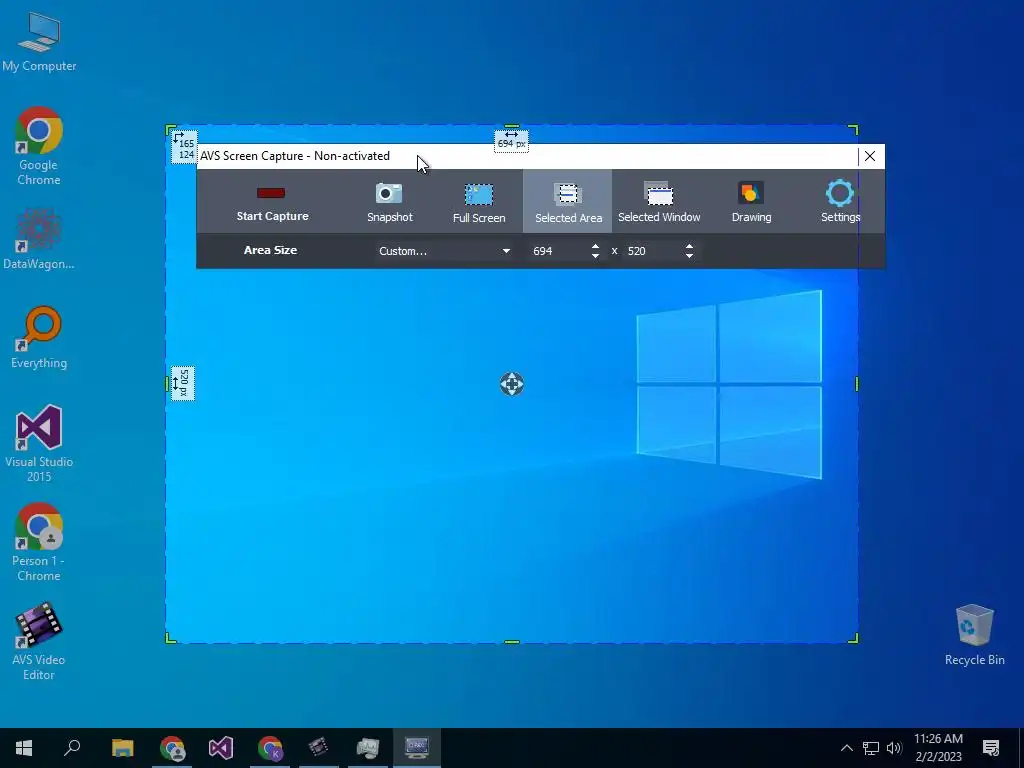Image resolution: width=1024 pixels, height=768 pixels.
Task: Increase area height with up arrow
Action: (689, 246)
